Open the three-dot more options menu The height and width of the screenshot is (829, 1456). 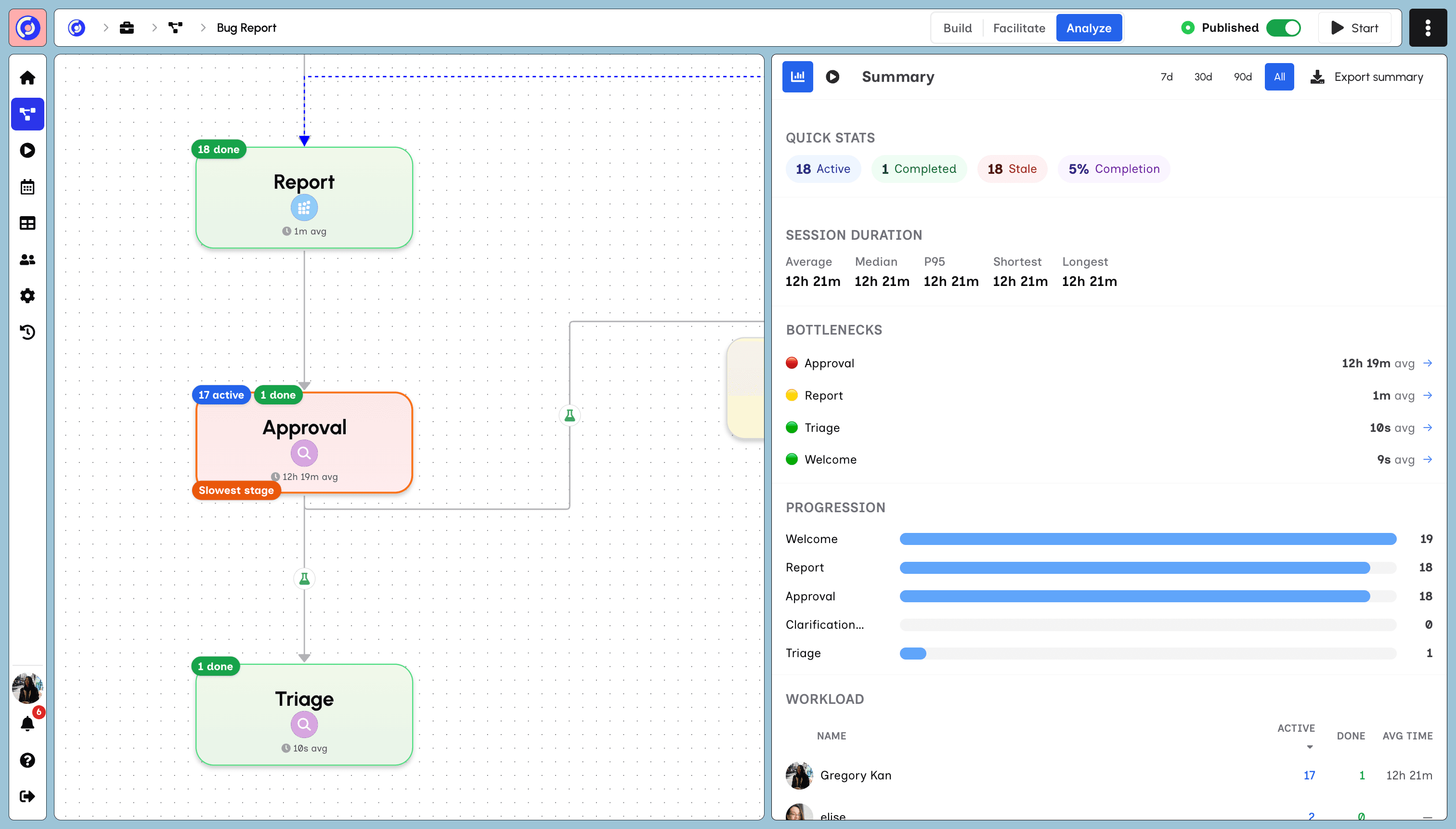1428,27
